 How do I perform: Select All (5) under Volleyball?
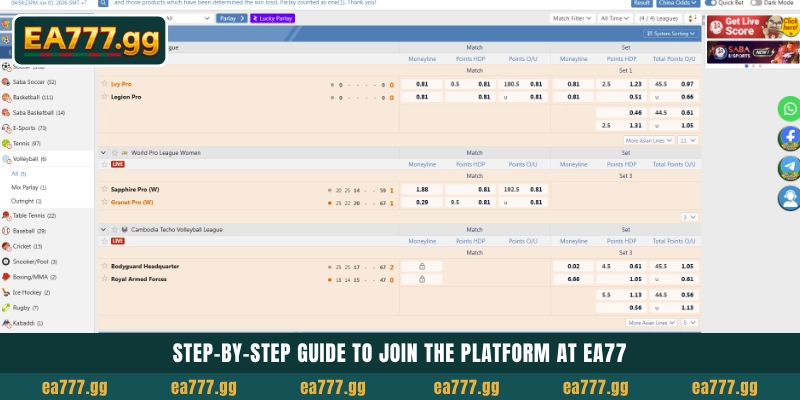[19, 174]
